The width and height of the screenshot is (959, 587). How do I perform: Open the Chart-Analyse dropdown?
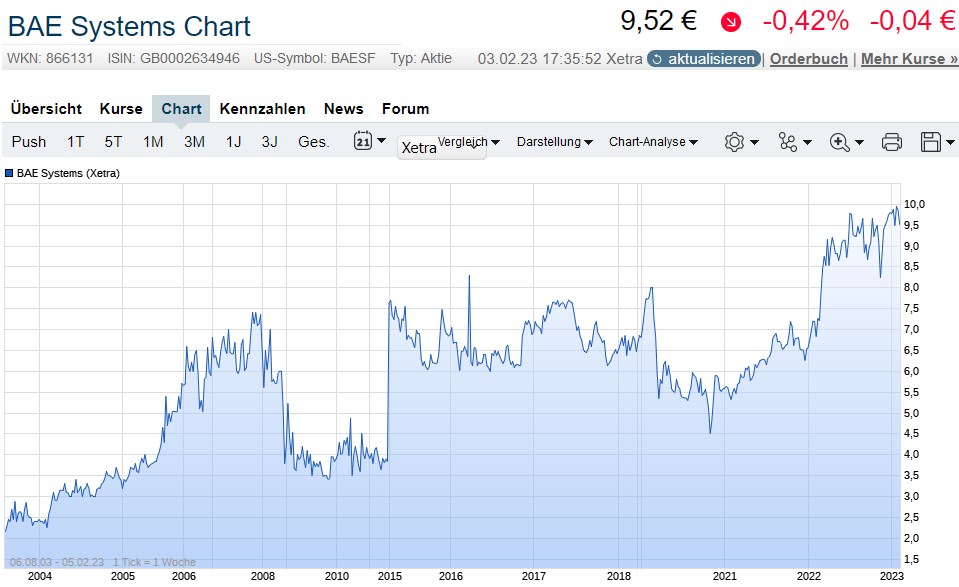click(x=653, y=142)
